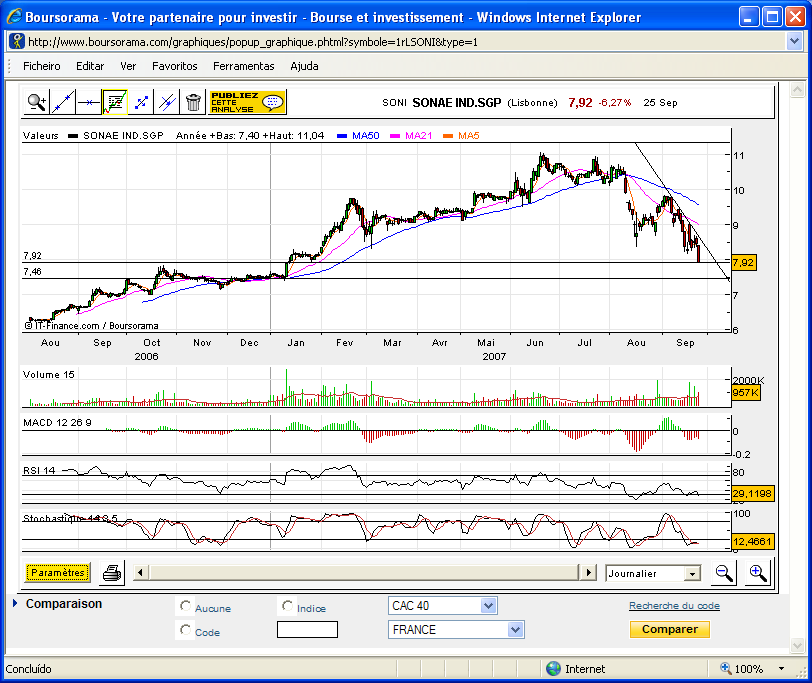This screenshot has width=812, height=683.
Task: Click the printer icon below chart
Action: 112,573
